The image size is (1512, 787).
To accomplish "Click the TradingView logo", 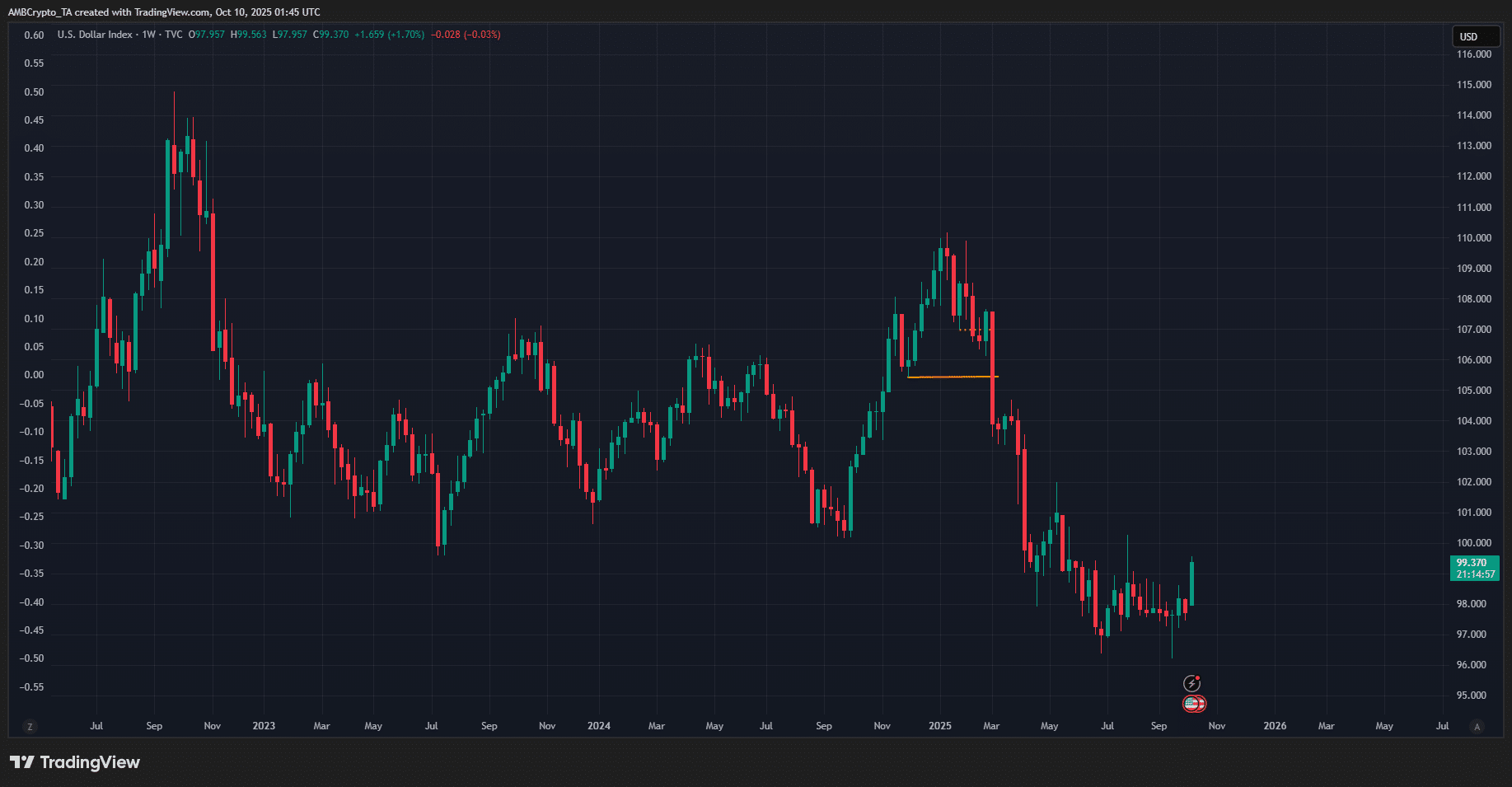I will click(75, 762).
